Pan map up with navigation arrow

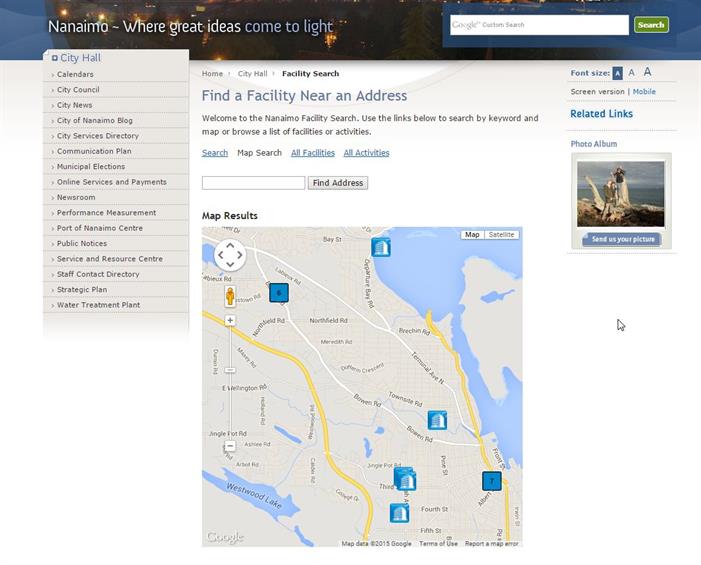[x=230, y=245]
